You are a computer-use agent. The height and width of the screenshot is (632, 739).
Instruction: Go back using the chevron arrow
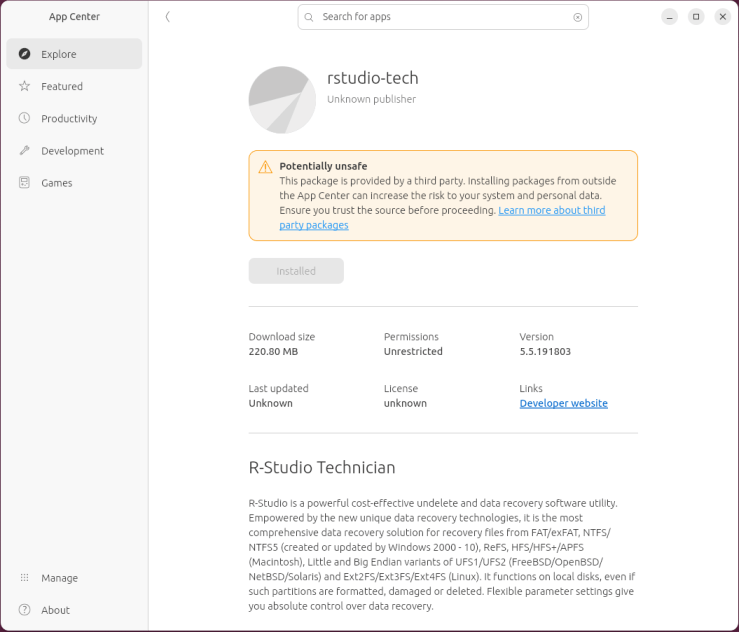[x=167, y=17]
